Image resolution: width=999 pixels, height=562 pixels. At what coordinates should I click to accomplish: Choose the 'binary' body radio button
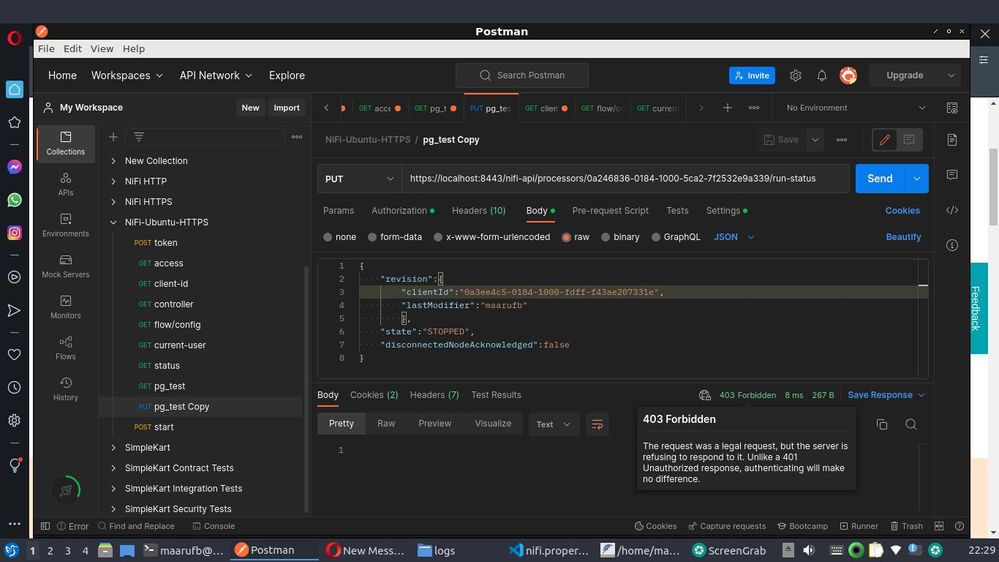point(606,237)
